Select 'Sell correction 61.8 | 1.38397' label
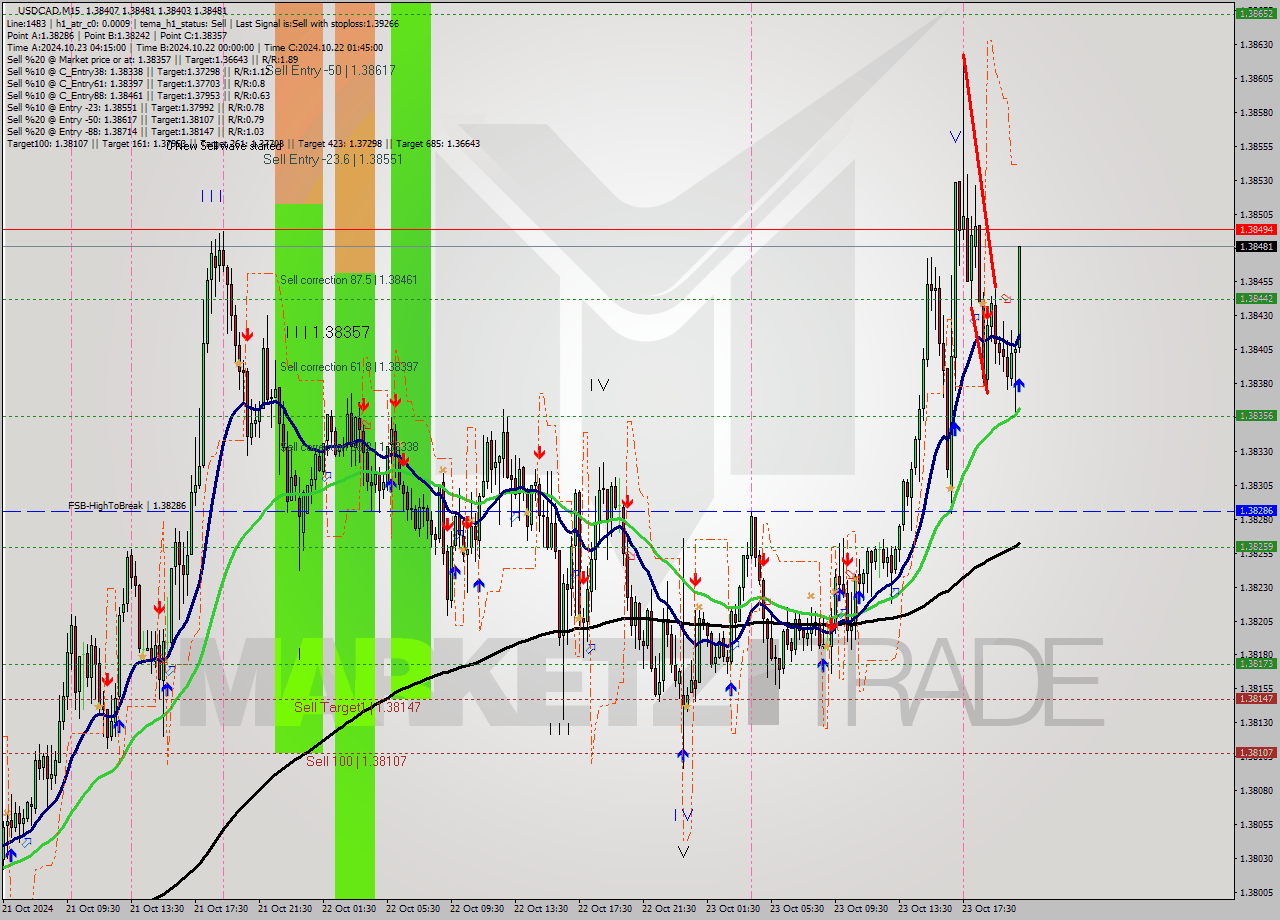 pyautogui.click(x=349, y=367)
